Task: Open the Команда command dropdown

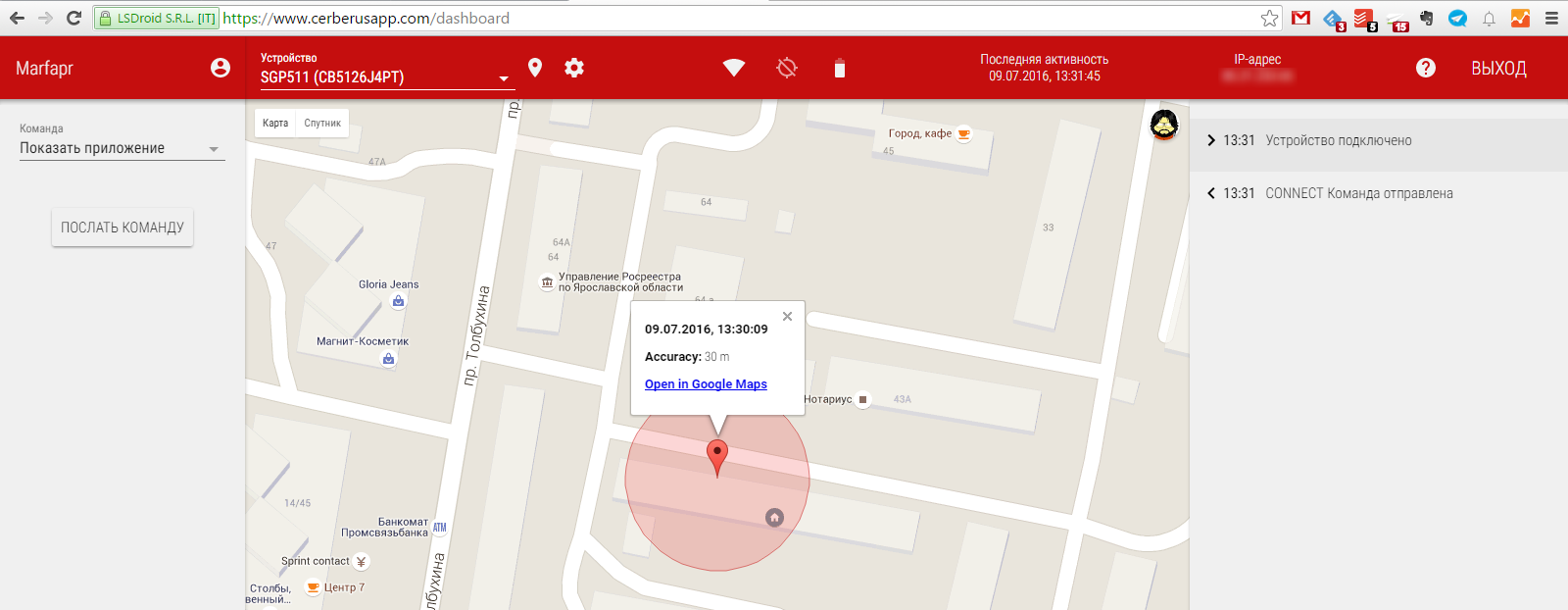Action: click(x=122, y=149)
